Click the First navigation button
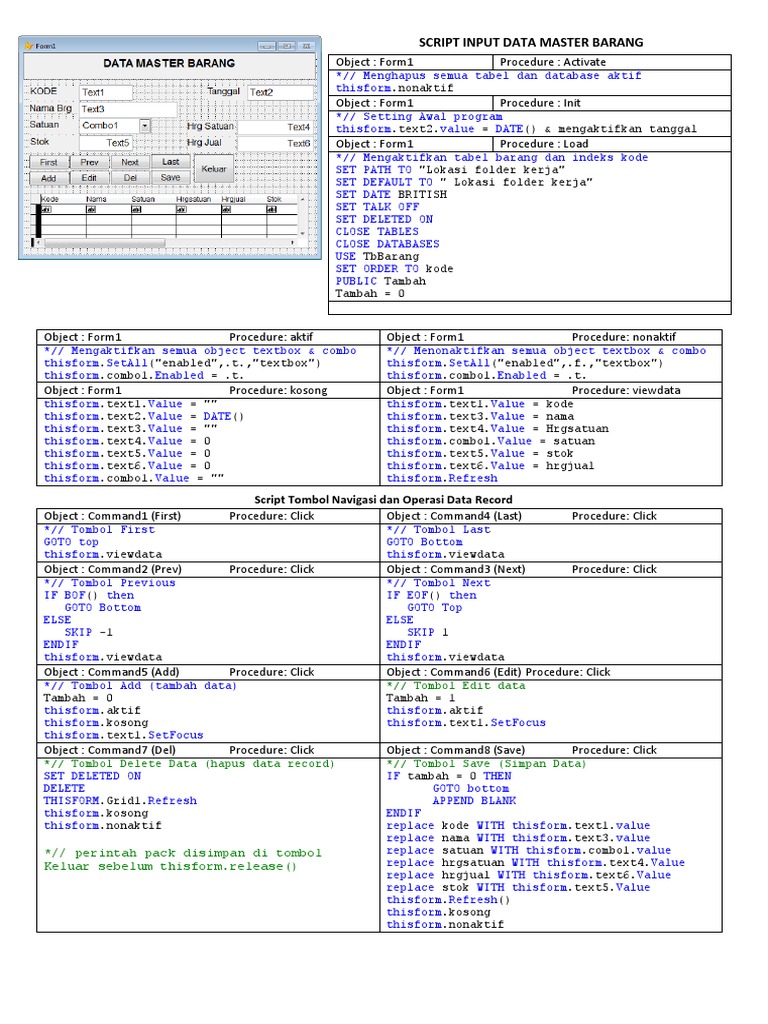The width and height of the screenshot is (768, 1024). [x=48, y=162]
